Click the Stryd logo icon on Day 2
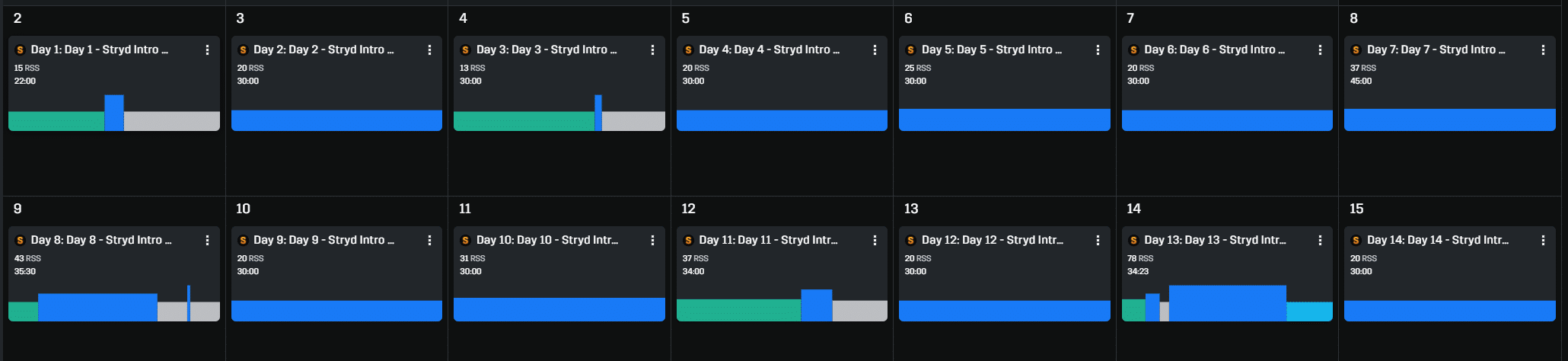The width and height of the screenshot is (1568, 361). [243, 50]
